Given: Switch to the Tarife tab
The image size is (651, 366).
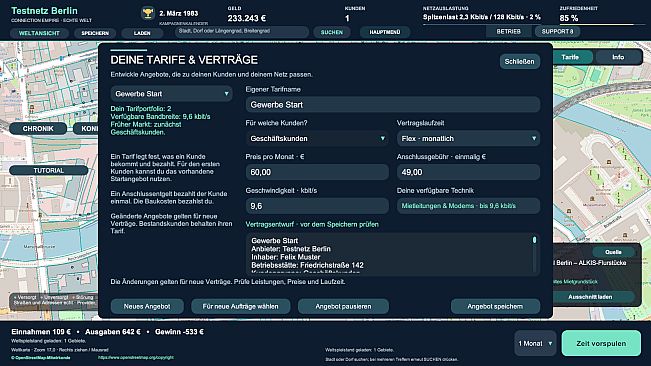Looking at the screenshot, I should [570, 57].
